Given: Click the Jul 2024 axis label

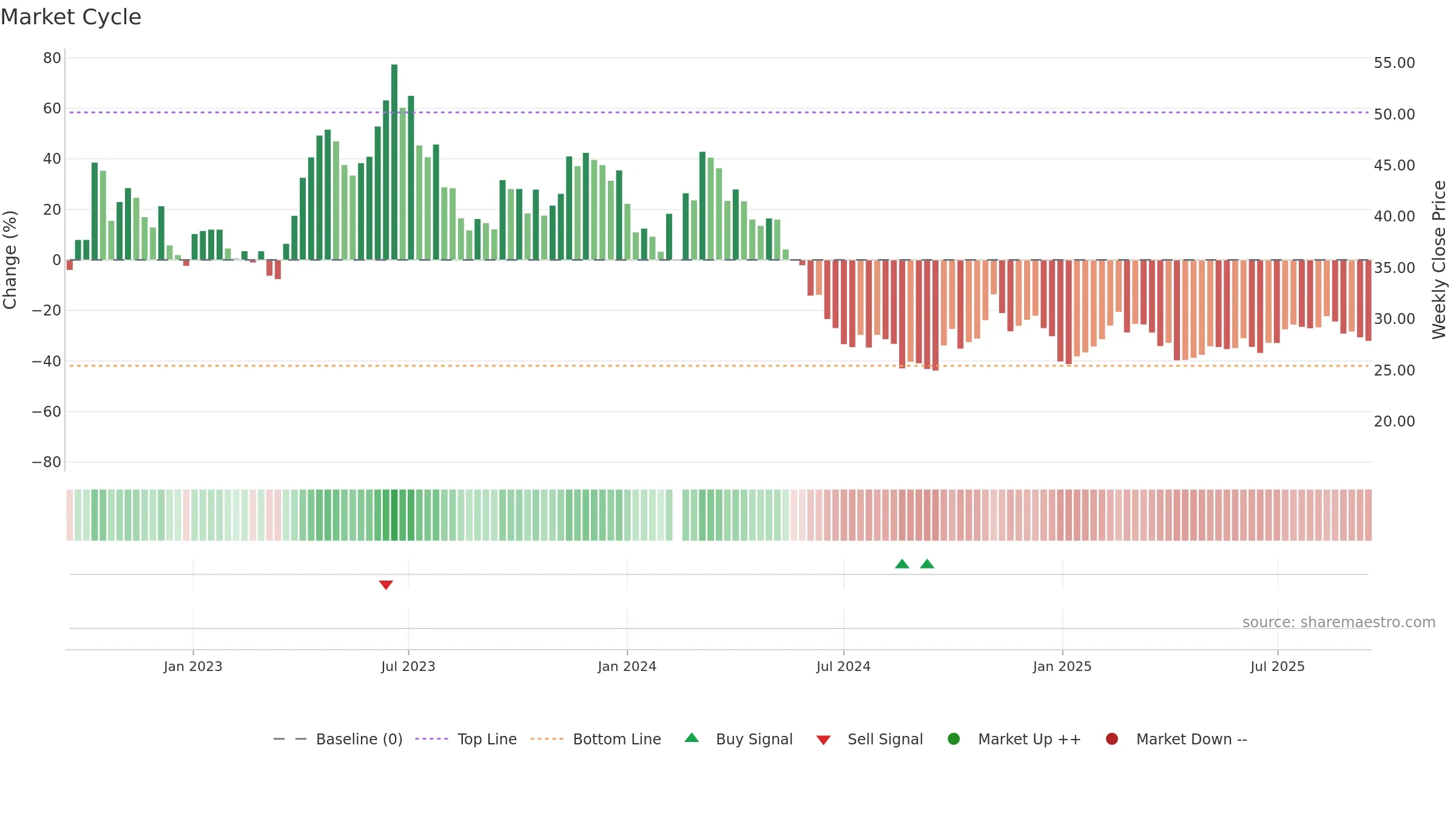Looking at the screenshot, I should pyautogui.click(x=843, y=666).
